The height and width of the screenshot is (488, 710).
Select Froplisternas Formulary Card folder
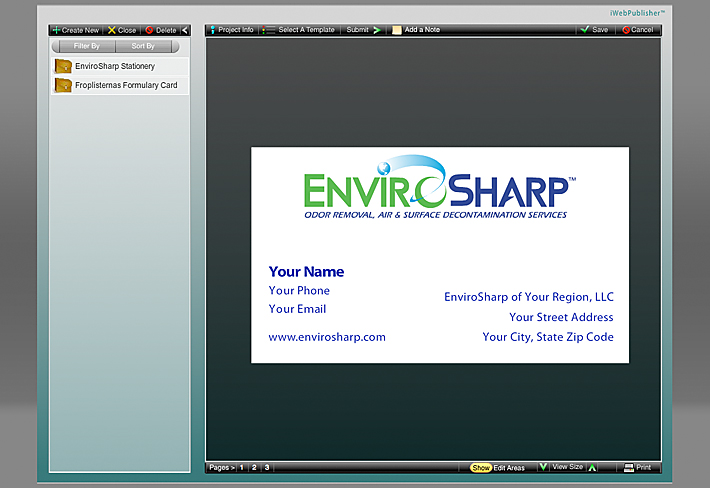(x=120, y=85)
